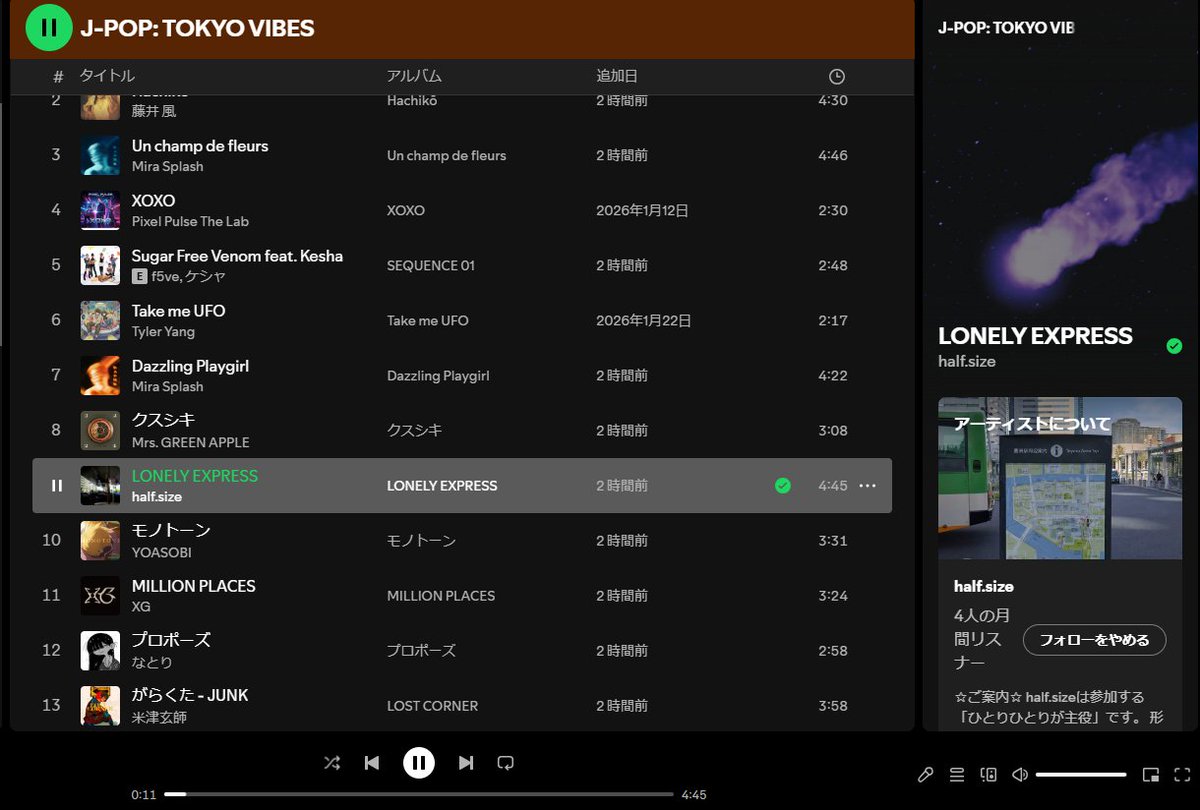Toggle saved checkmark in LONELY EXPRESS row
This screenshot has height=810, width=1200.
click(x=783, y=486)
